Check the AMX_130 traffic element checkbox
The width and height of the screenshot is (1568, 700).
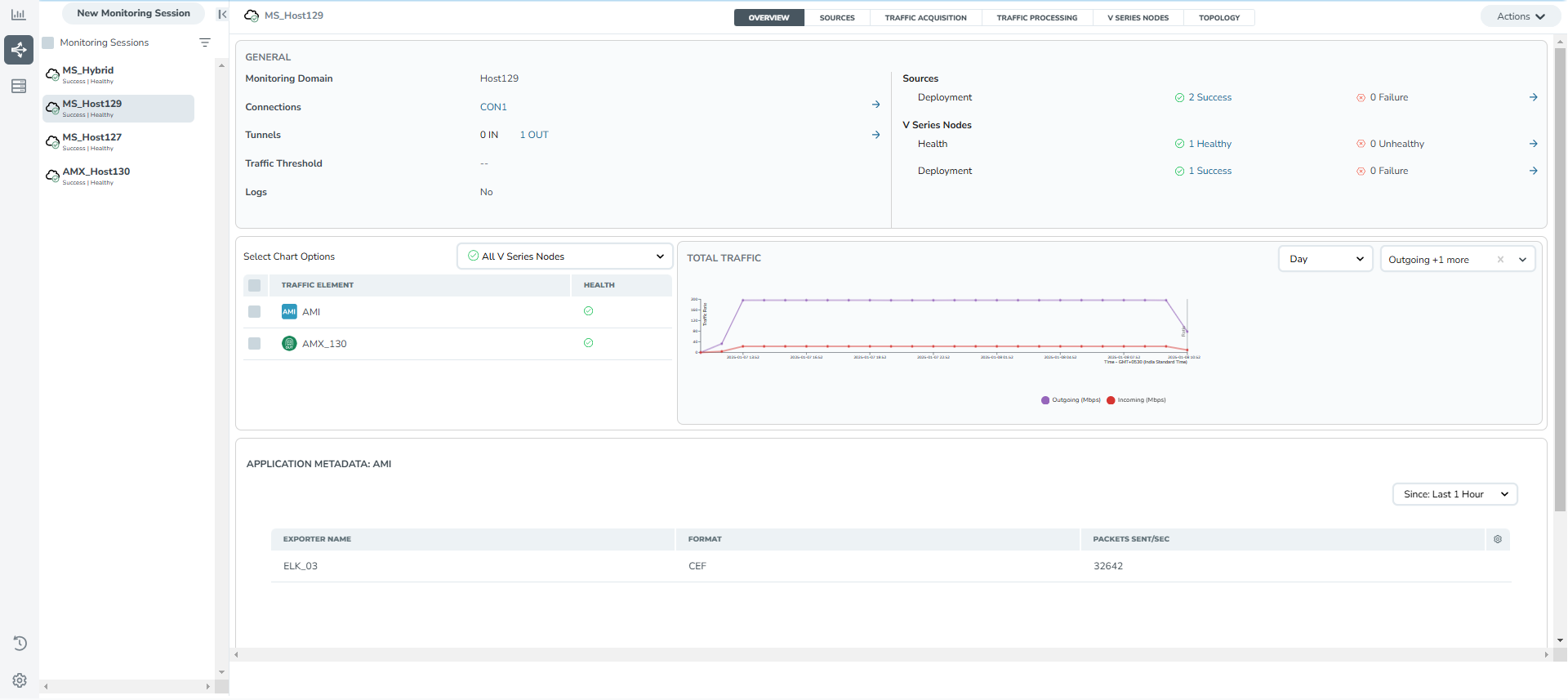pos(255,344)
